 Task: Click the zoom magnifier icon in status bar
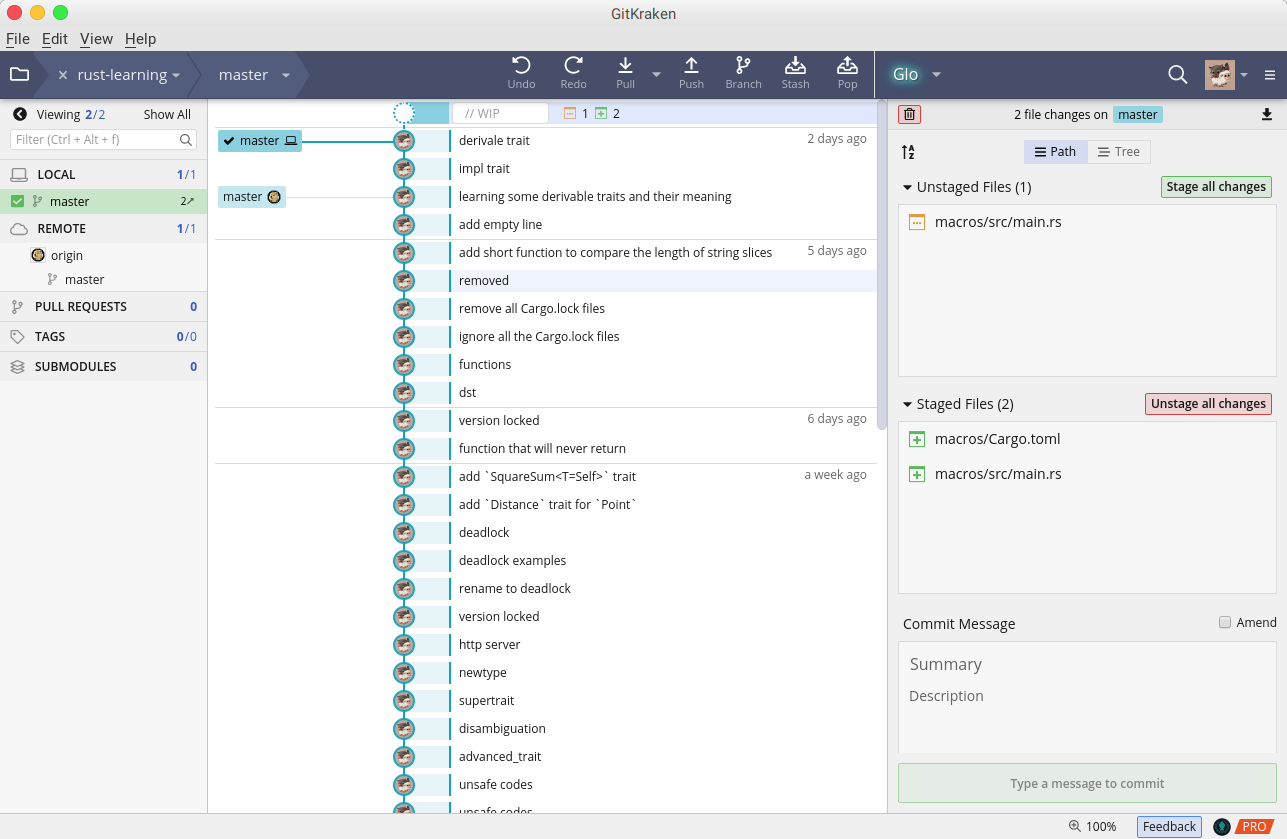point(1074,827)
